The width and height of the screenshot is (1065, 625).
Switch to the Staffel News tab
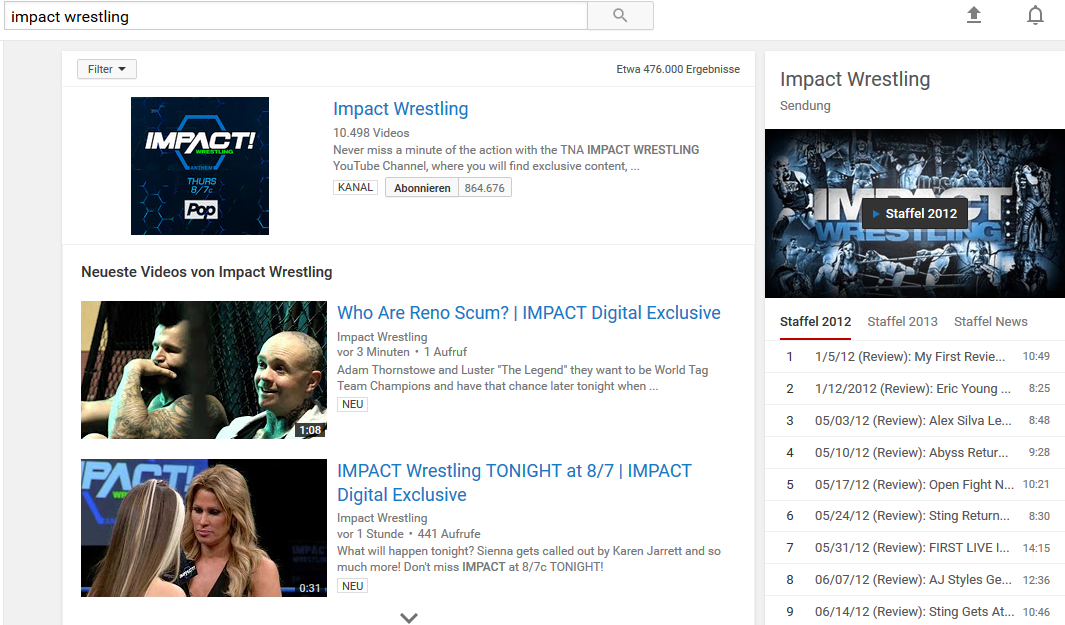pyautogui.click(x=990, y=321)
